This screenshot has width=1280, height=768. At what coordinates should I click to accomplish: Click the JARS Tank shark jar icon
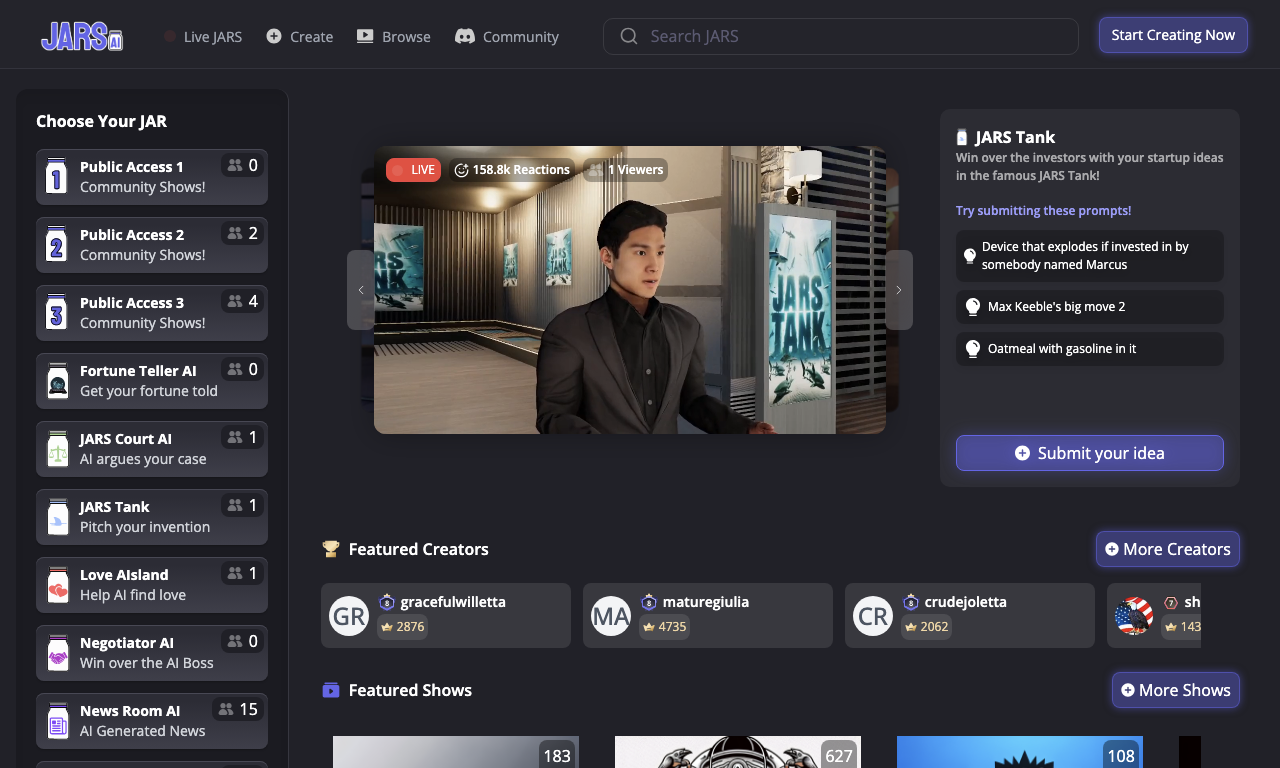pyautogui.click(x=57, y=517)
